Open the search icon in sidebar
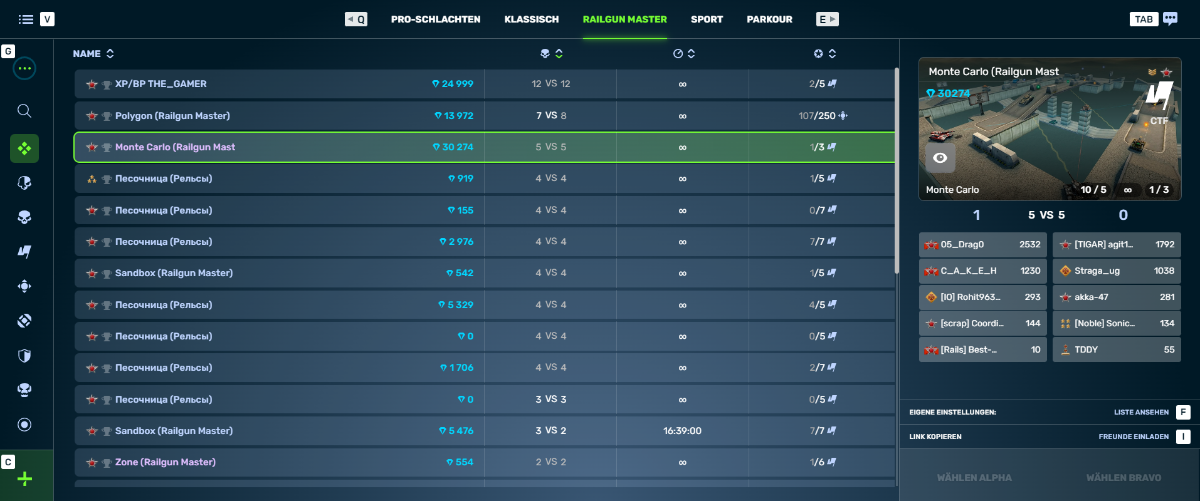1200x501 pixels. 25,111
